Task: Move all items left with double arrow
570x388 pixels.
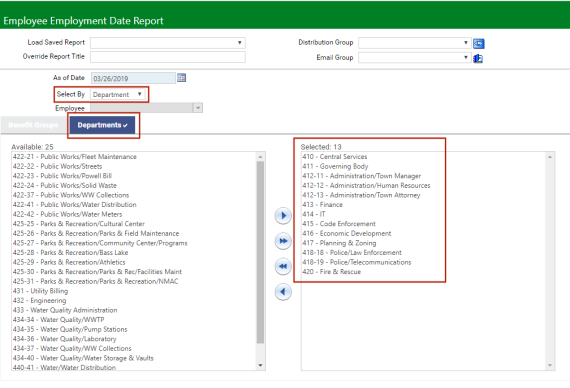Action: click(x=283, y=266)
